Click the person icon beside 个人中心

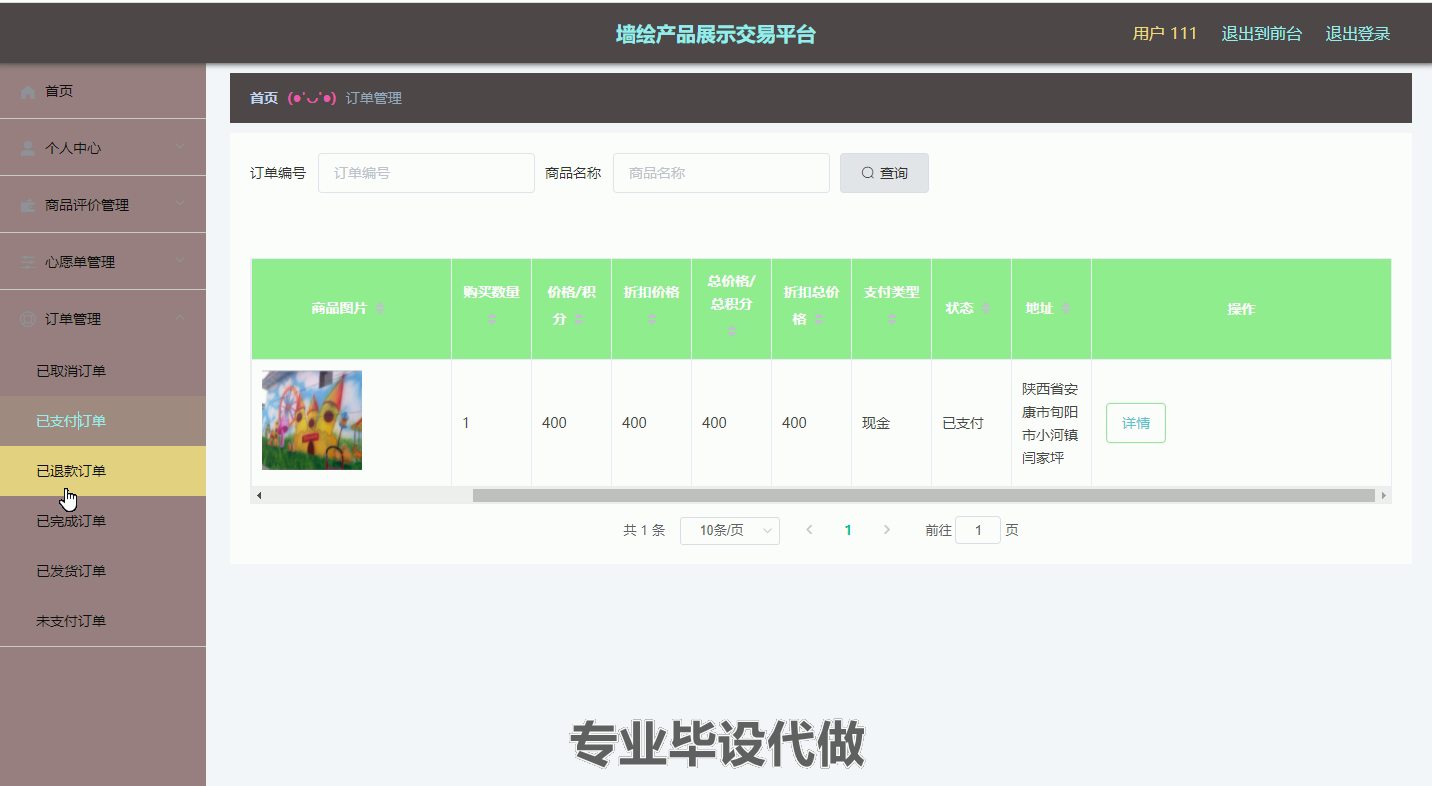28,148
